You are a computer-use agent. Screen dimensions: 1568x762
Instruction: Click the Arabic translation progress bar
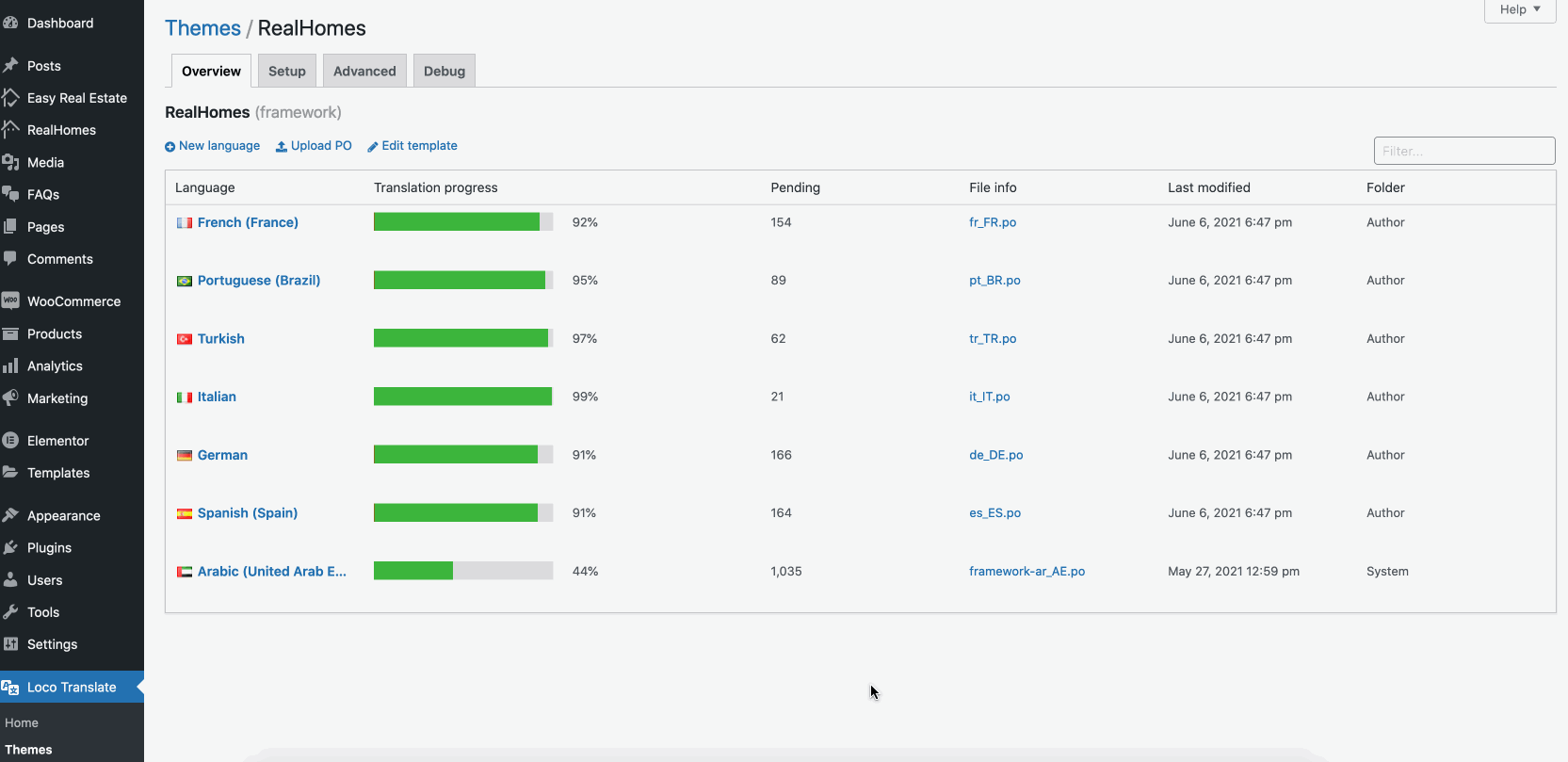[463, 571]
